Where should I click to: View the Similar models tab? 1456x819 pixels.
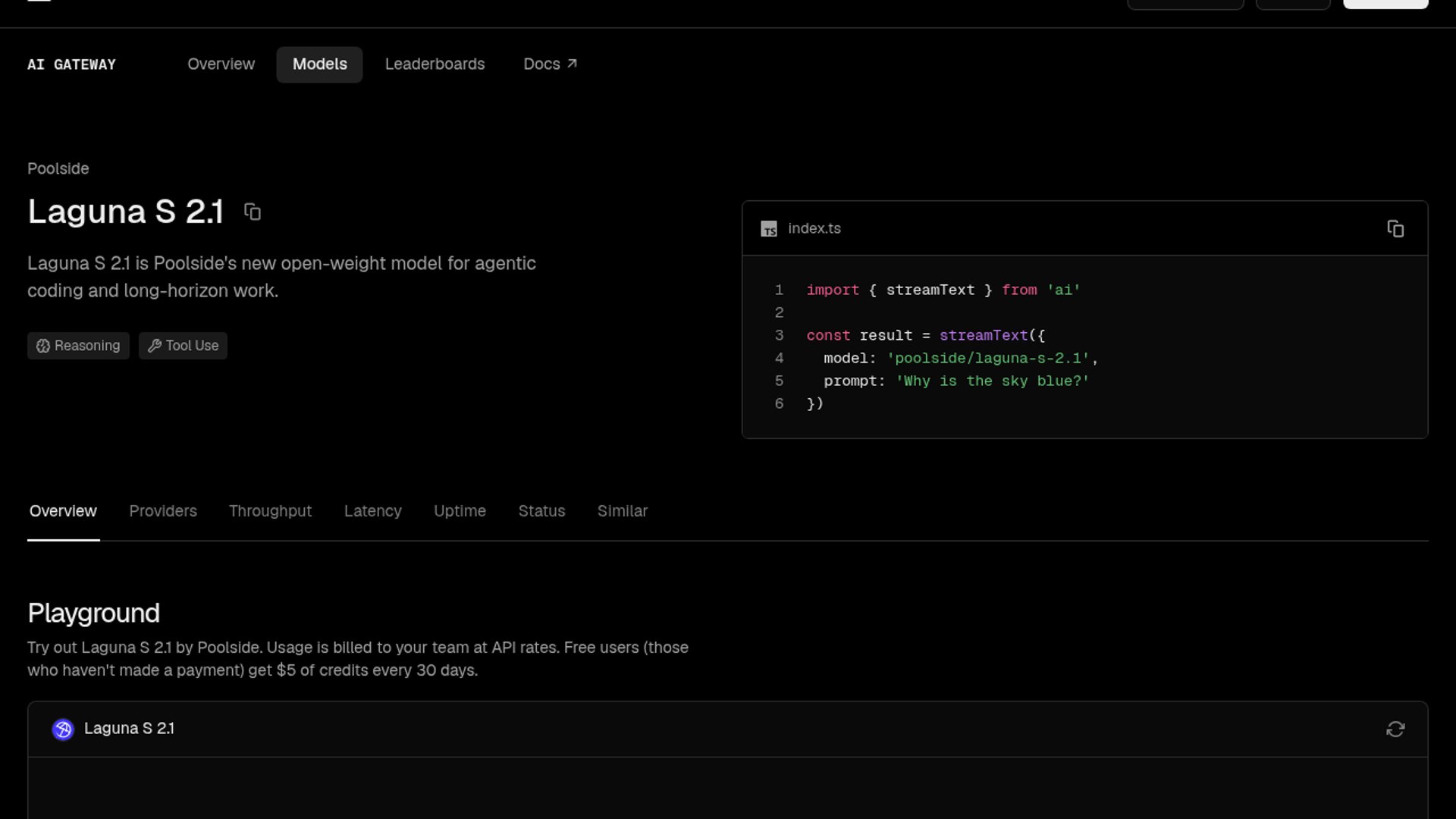623,511
